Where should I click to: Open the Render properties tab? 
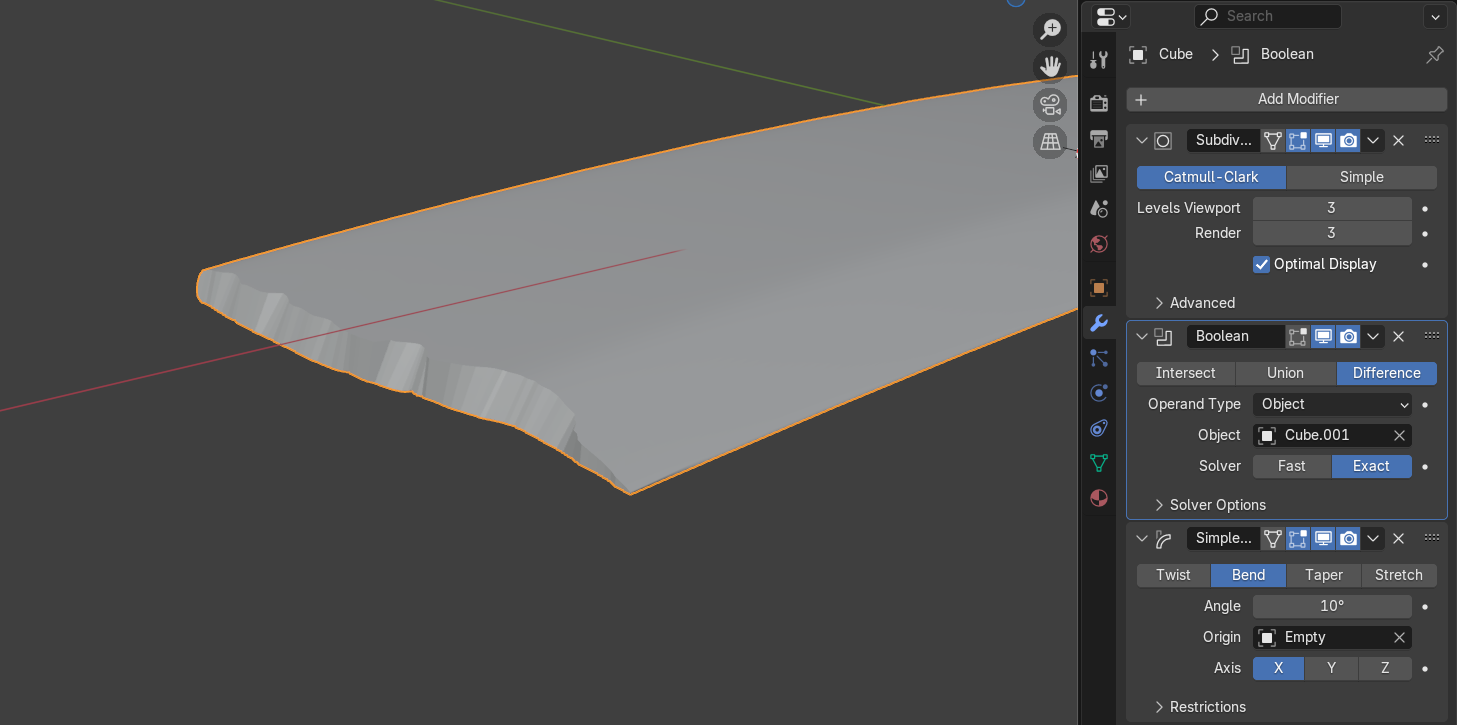pyautogui.click(x=1099, y=103)
